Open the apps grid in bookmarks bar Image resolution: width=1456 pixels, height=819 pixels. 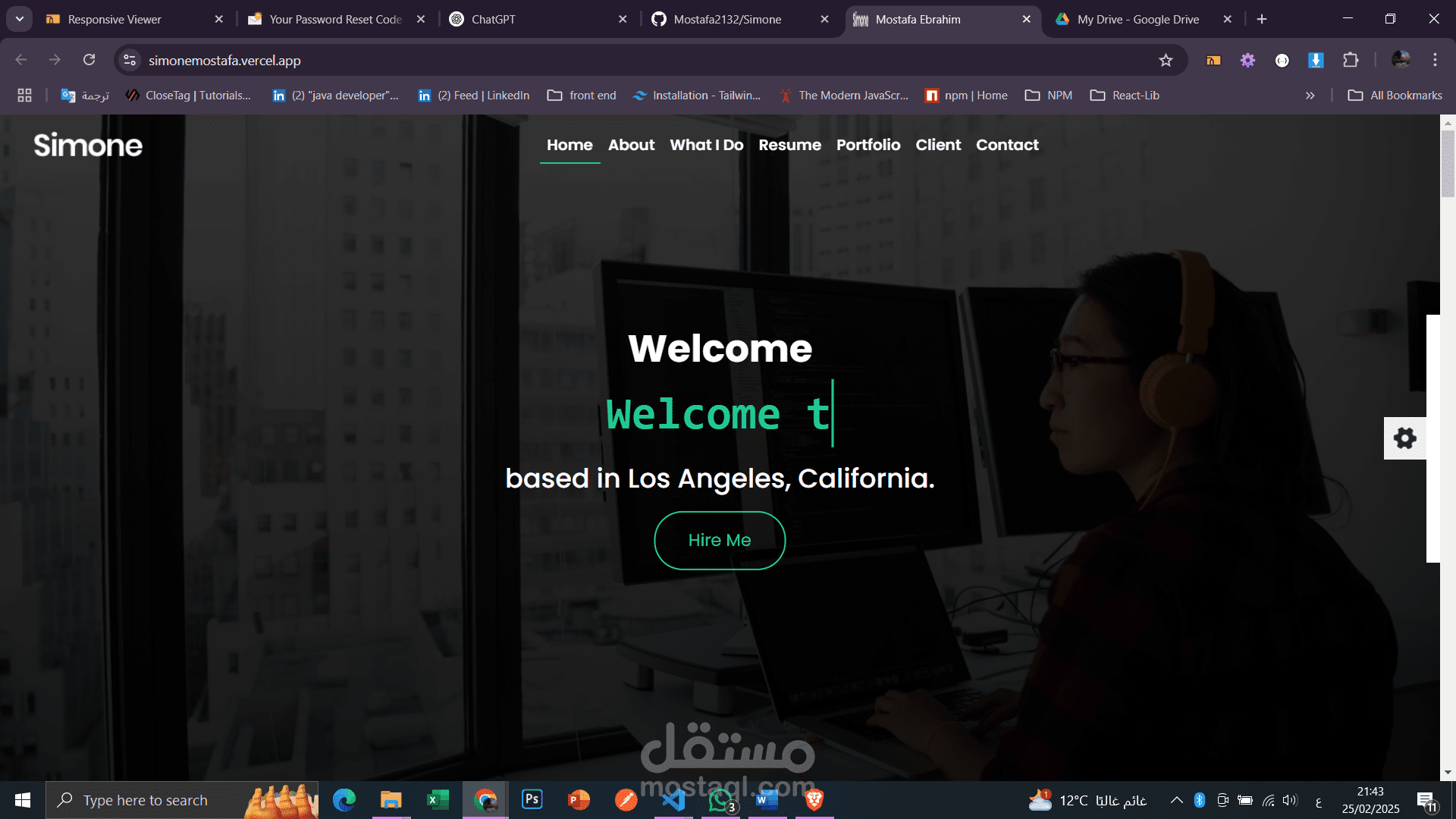point(24,96)
